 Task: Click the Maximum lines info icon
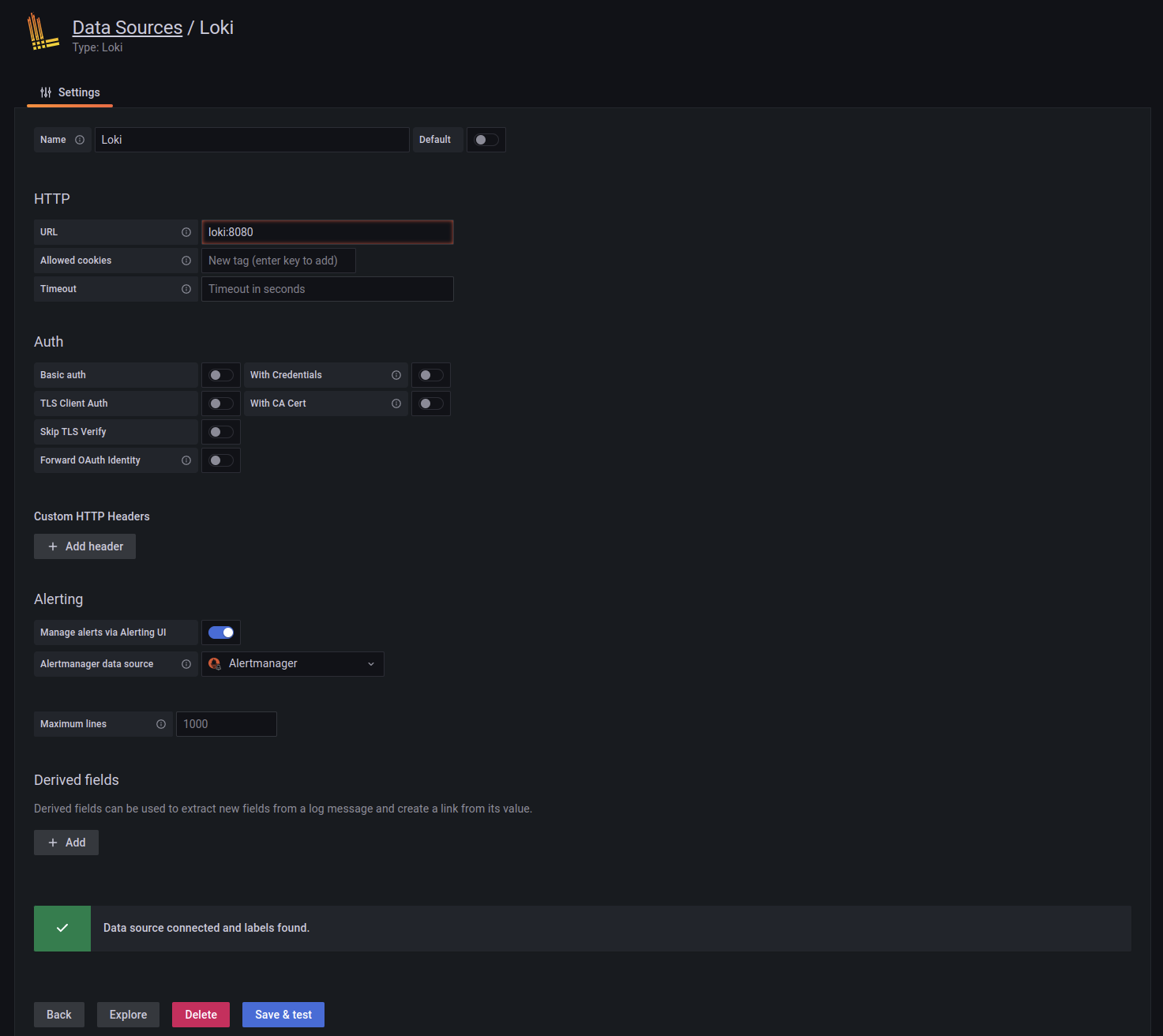pyautogui.click(x=161, y=723)
